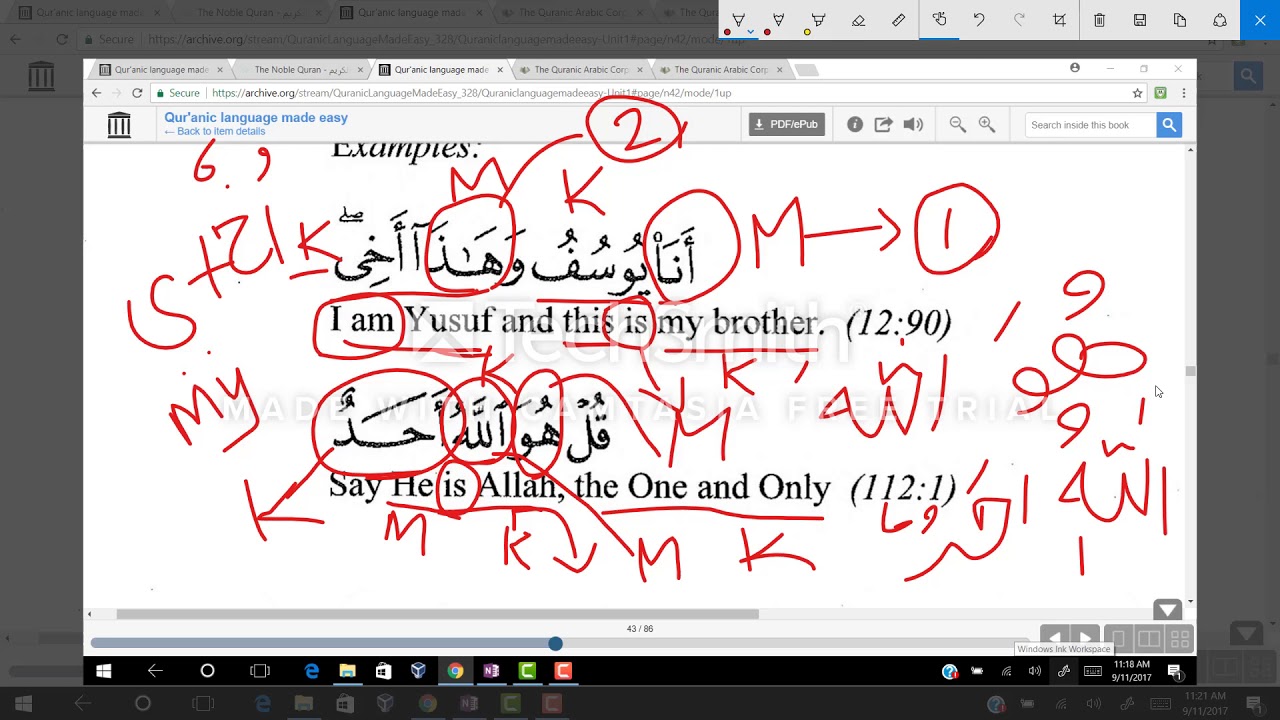Open Task View on taskbar
The height and width of the screenshot is (720, 1280).
coord(260,671)
